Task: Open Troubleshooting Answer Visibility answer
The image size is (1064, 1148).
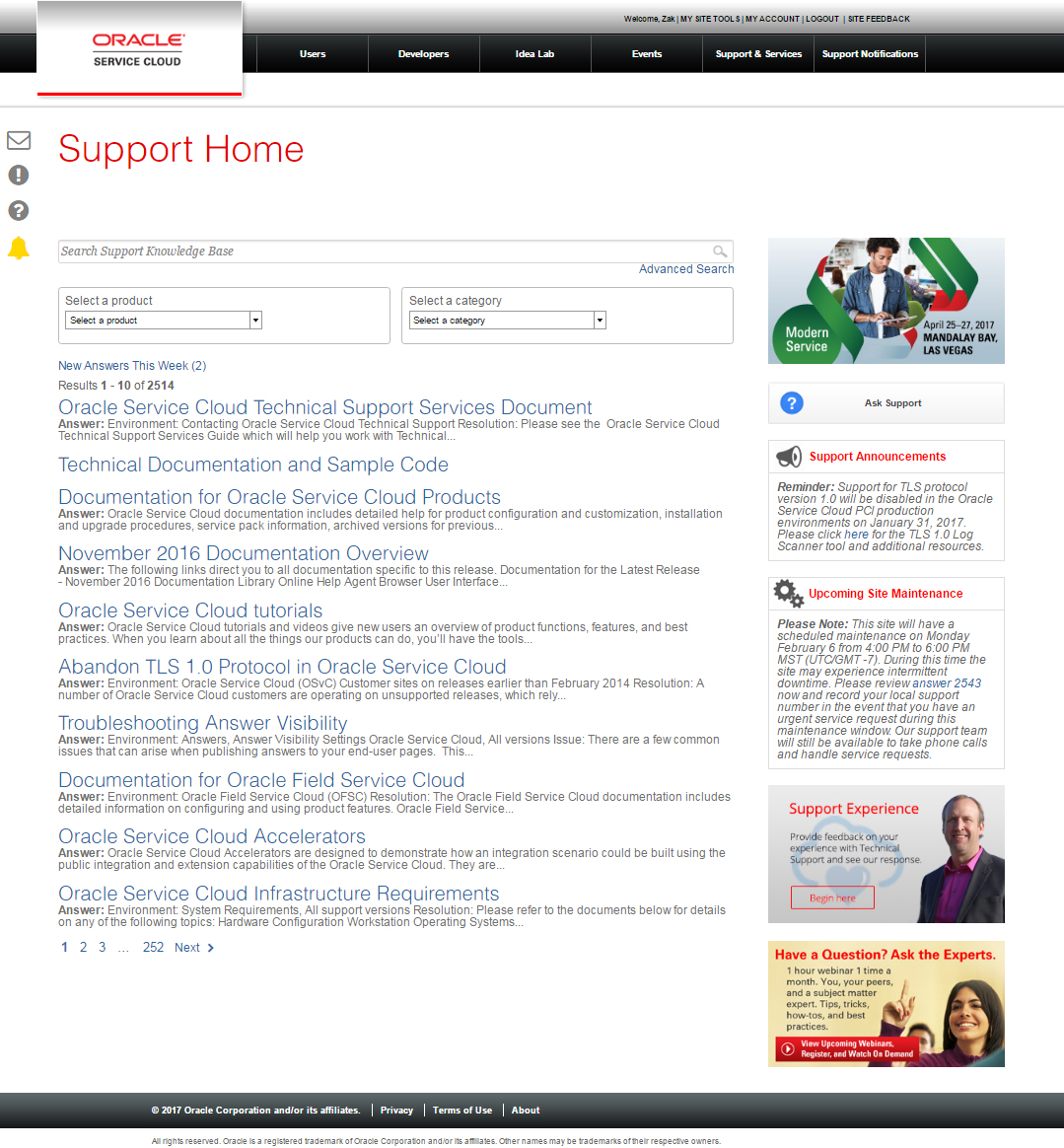Action: click(x=203, y=723)
